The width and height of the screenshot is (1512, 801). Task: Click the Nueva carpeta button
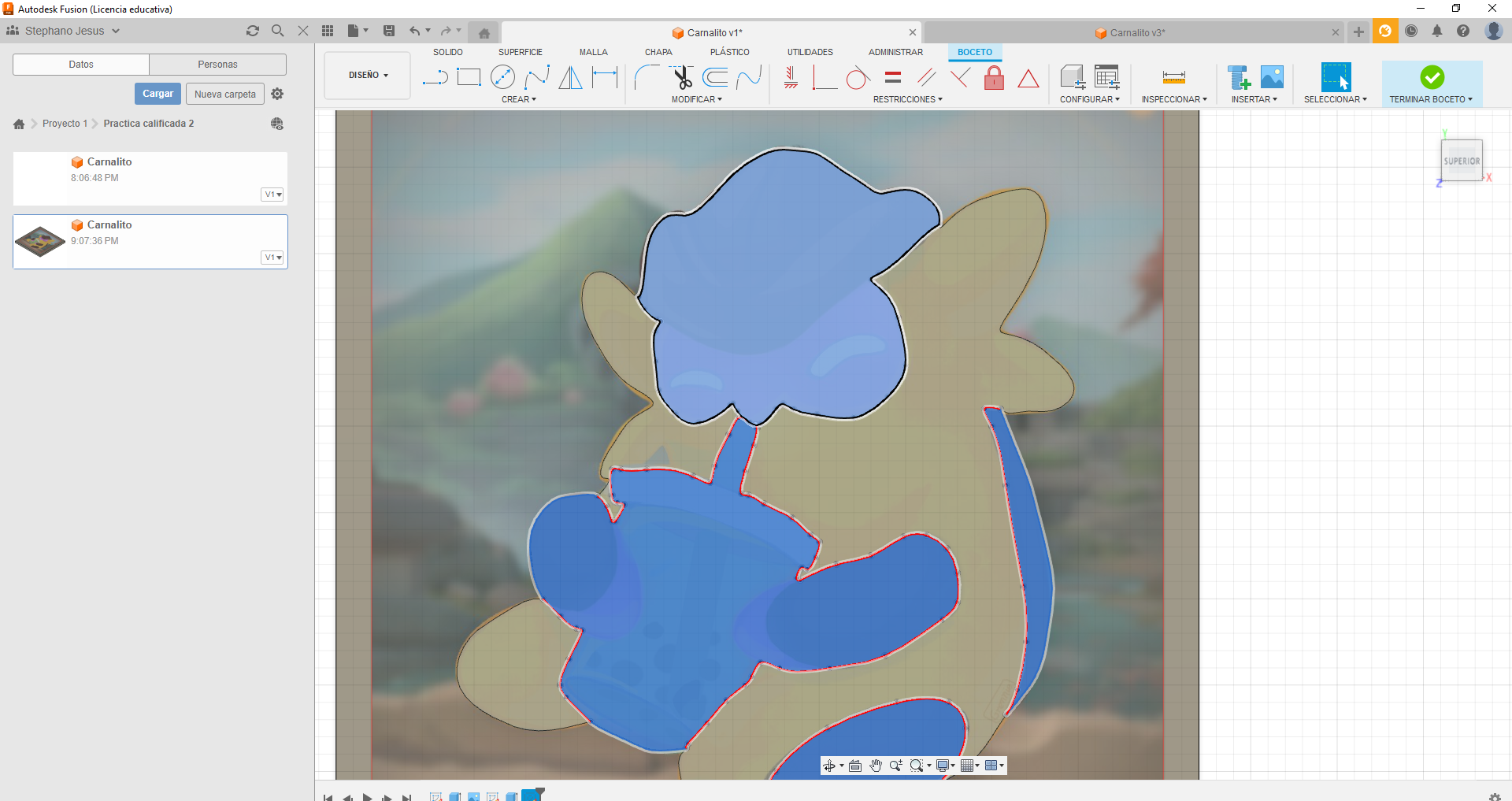pyautogui.click(x=225, y=94)
